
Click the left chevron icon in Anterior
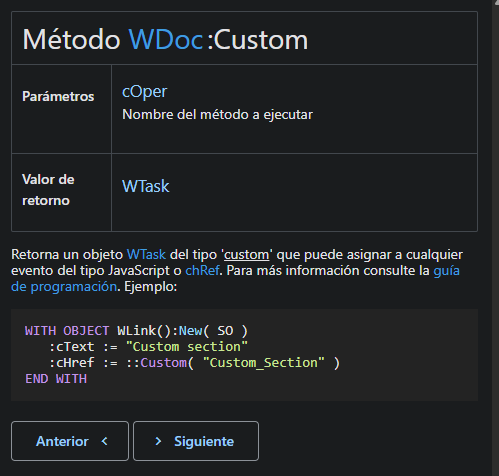[x=105, y=441]
